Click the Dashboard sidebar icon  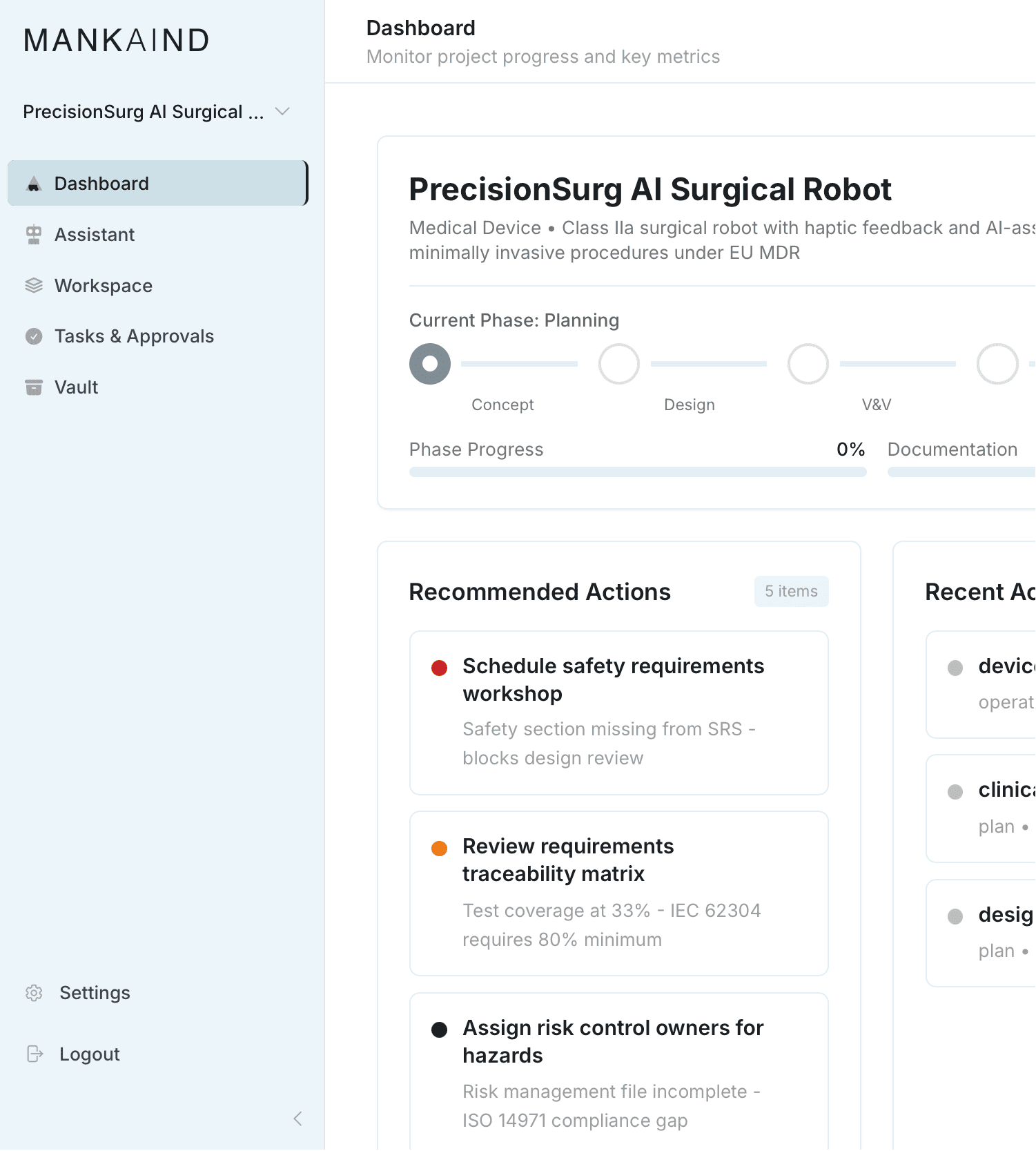click(x=34, y=184)
